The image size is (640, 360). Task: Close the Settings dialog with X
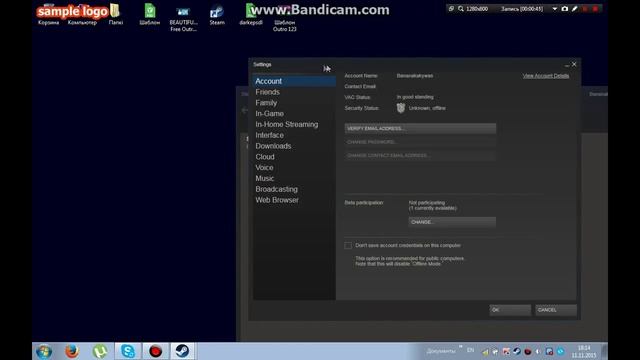pyautogui.click(x=574, y=64)
